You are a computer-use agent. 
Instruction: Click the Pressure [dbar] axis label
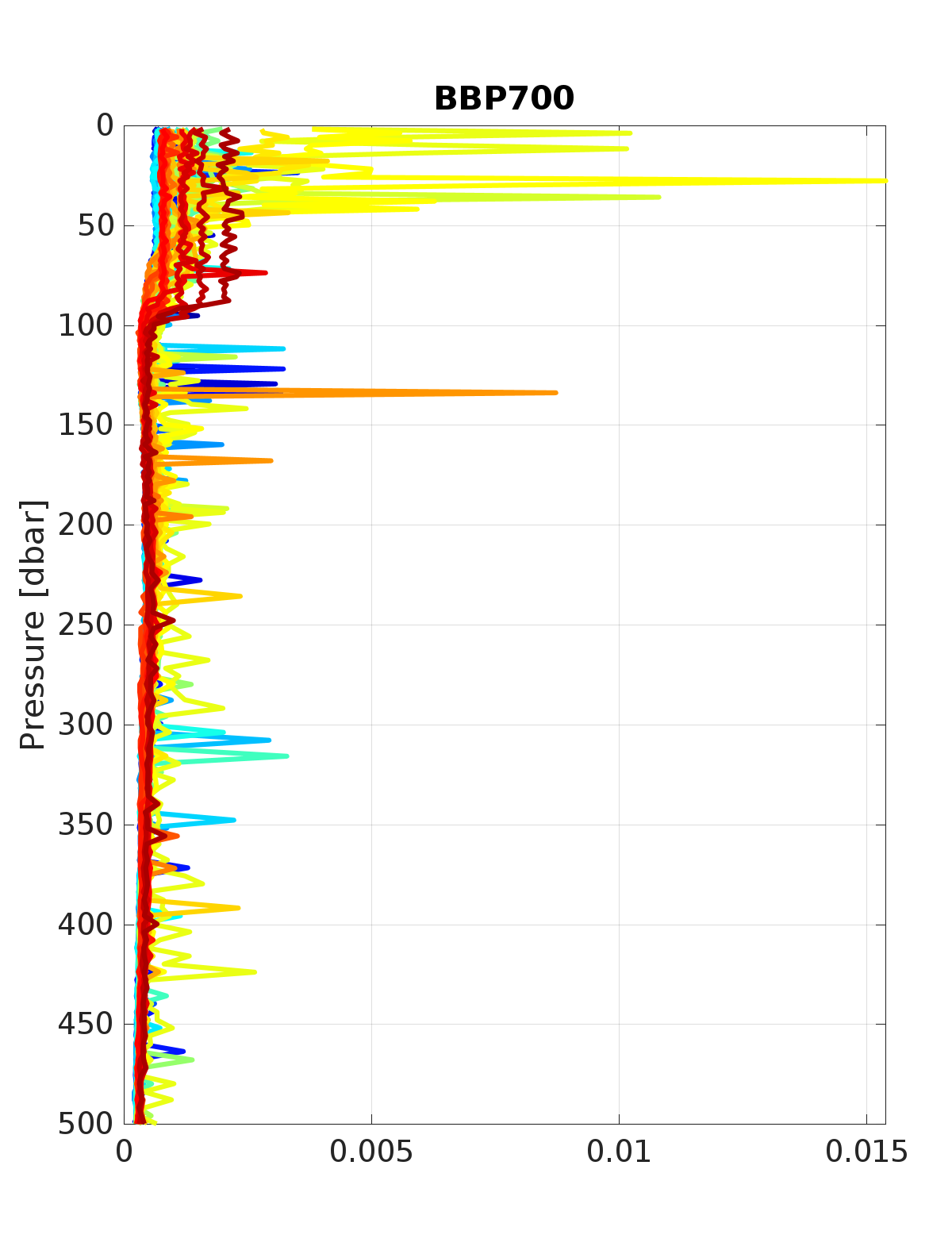click(x=33, y=625)
